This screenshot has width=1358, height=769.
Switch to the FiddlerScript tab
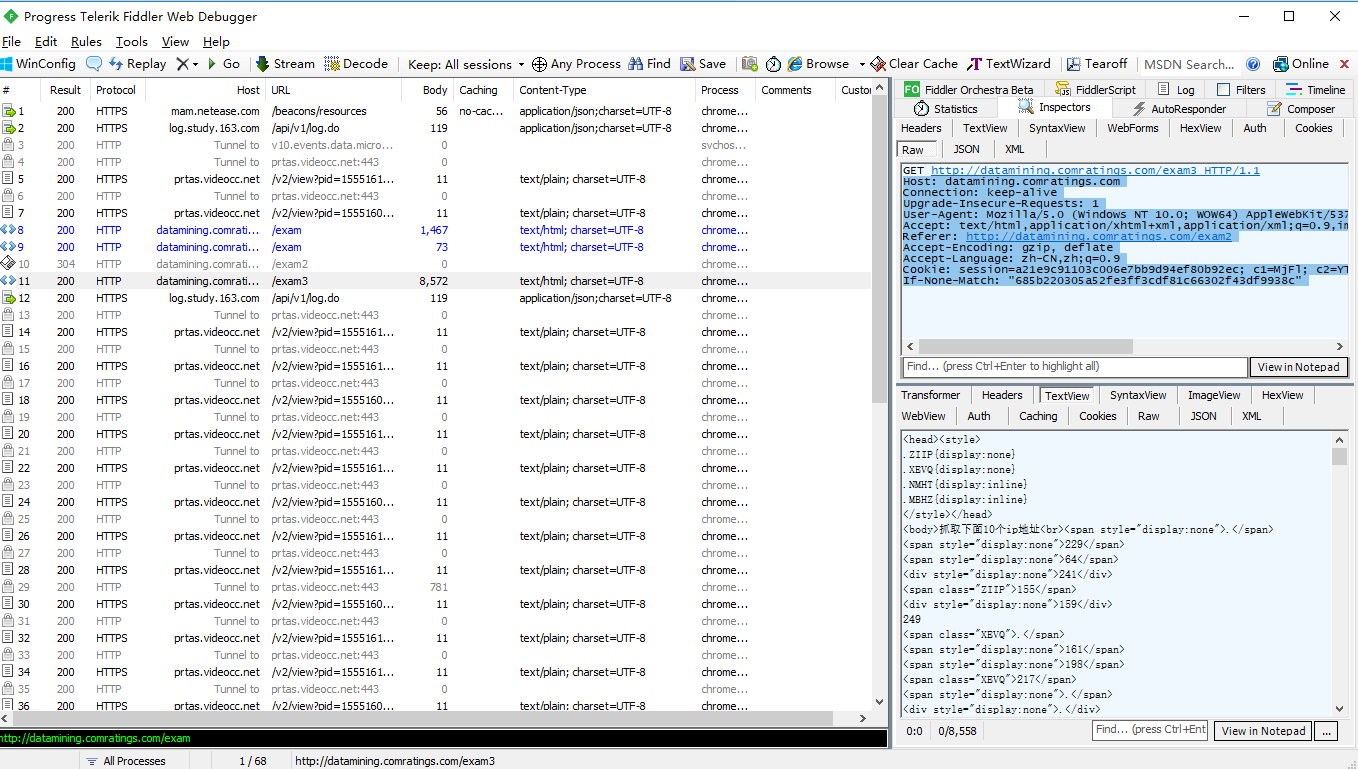pyautogui.click(x=1095, y=89)
